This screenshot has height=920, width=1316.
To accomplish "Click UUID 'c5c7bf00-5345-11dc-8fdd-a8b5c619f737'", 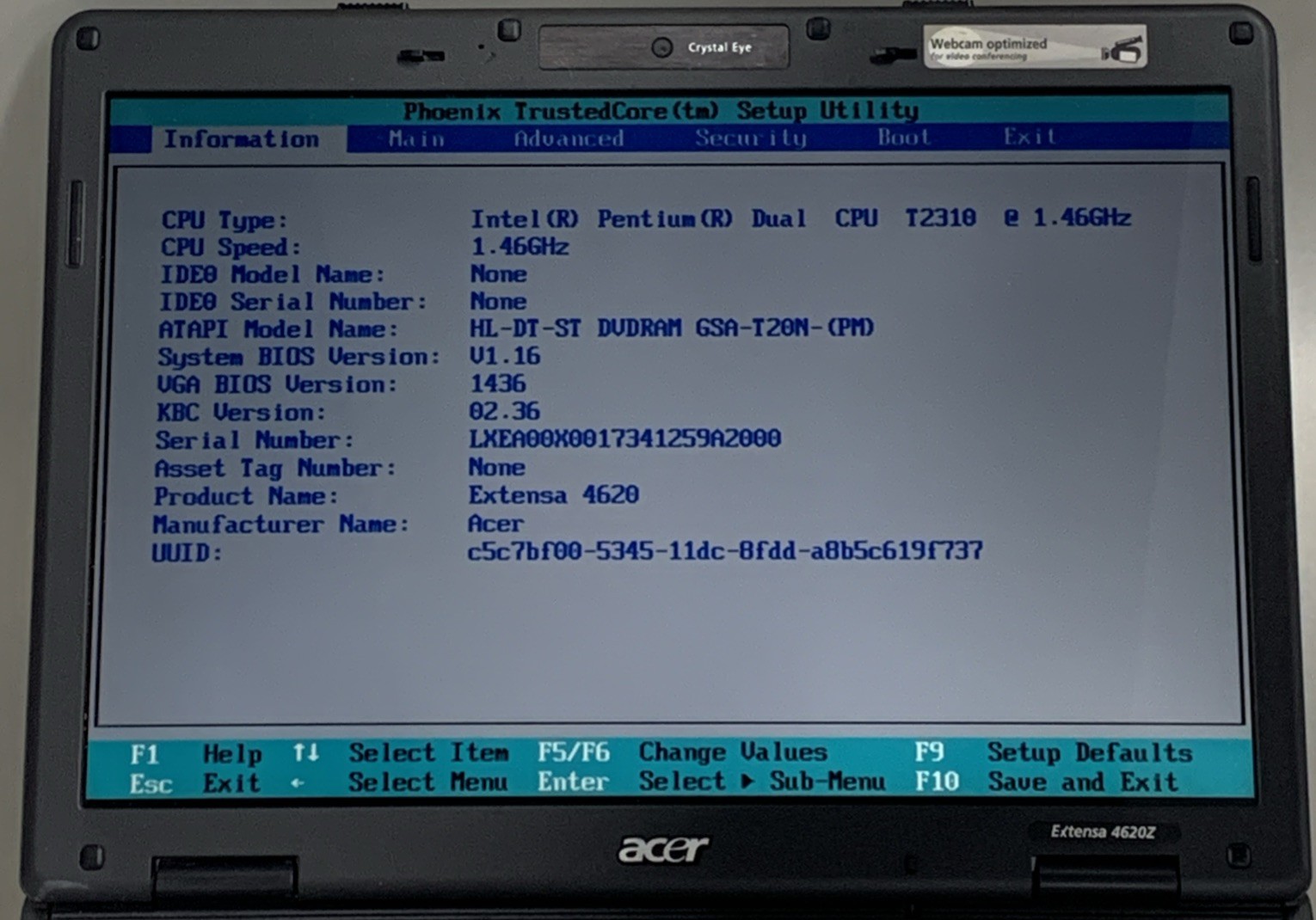I will pos(725,551).
